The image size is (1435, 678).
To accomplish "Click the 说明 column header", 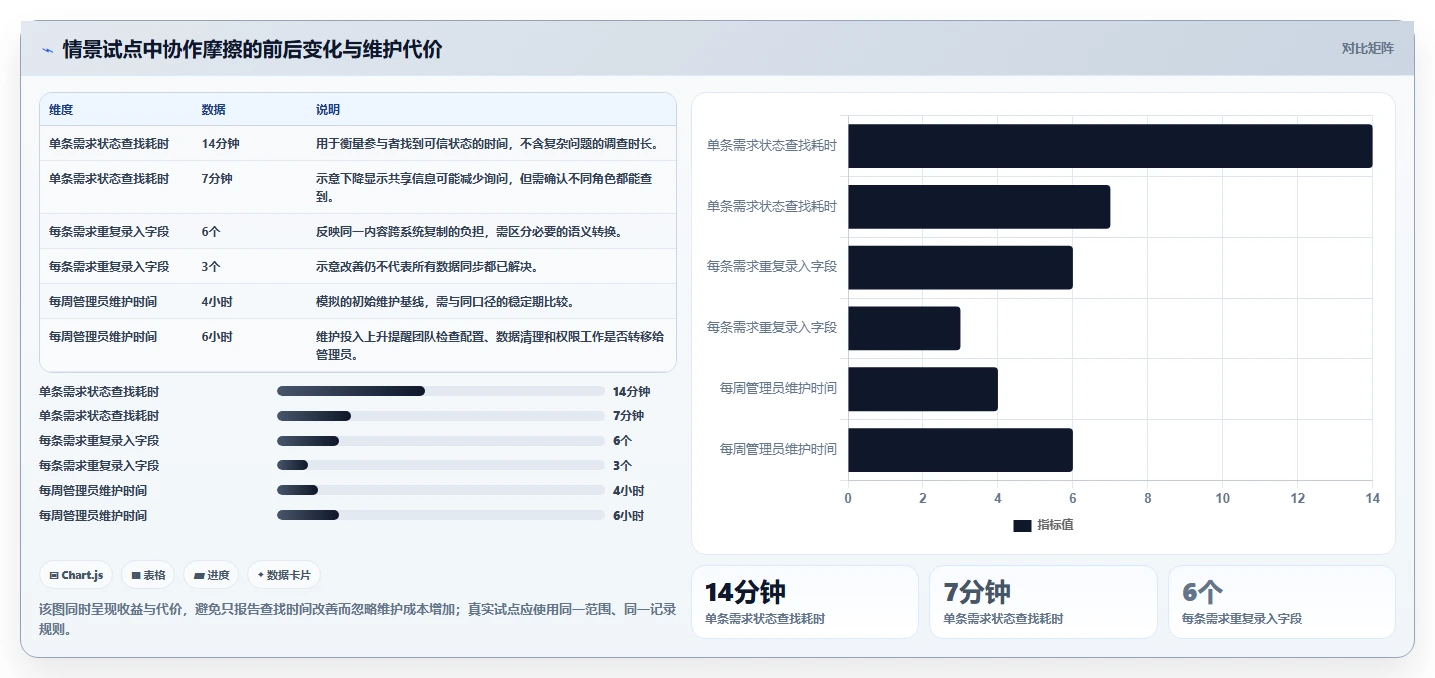I will (328, 110).
